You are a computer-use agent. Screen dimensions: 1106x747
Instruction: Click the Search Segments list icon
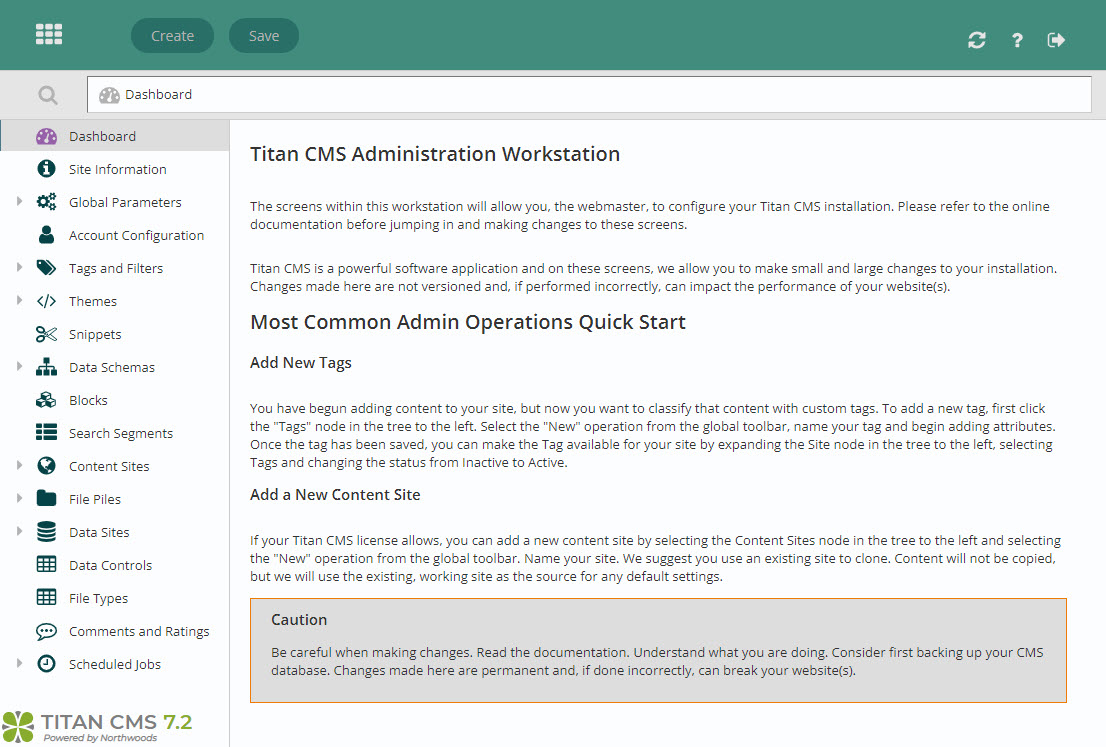[x=47, y=432]
